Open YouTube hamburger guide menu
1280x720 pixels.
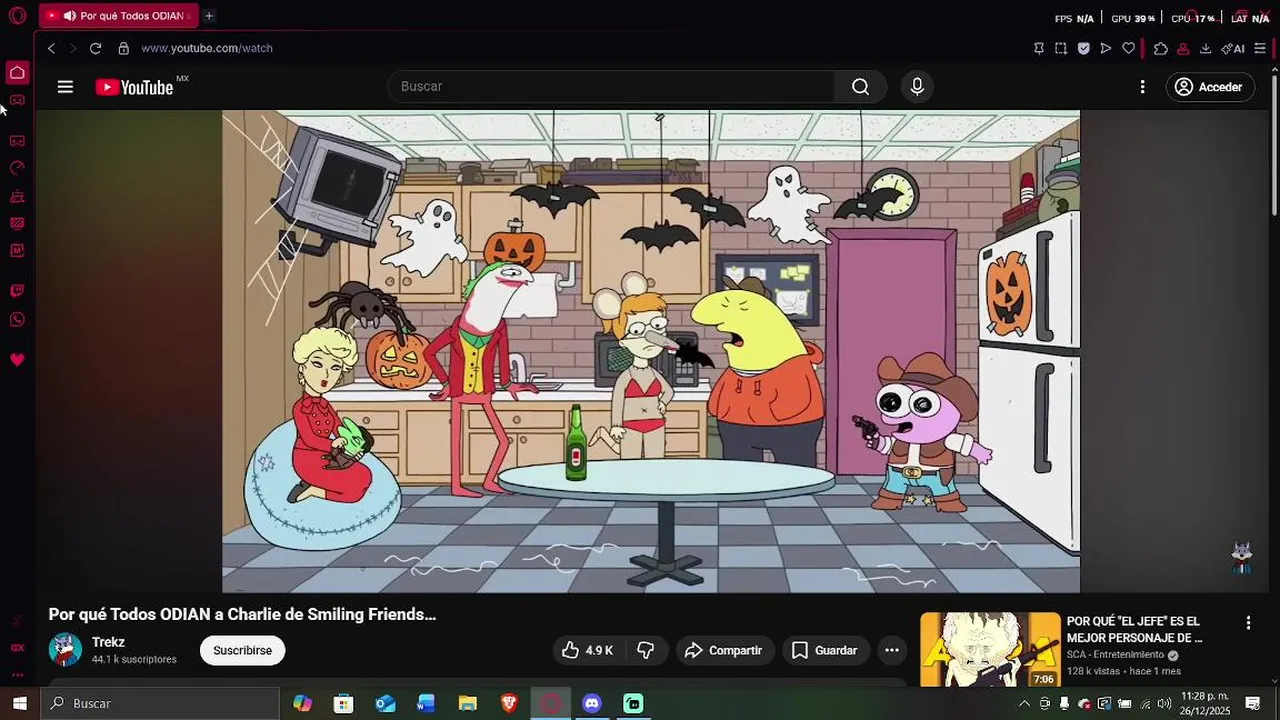pos(65,87)
